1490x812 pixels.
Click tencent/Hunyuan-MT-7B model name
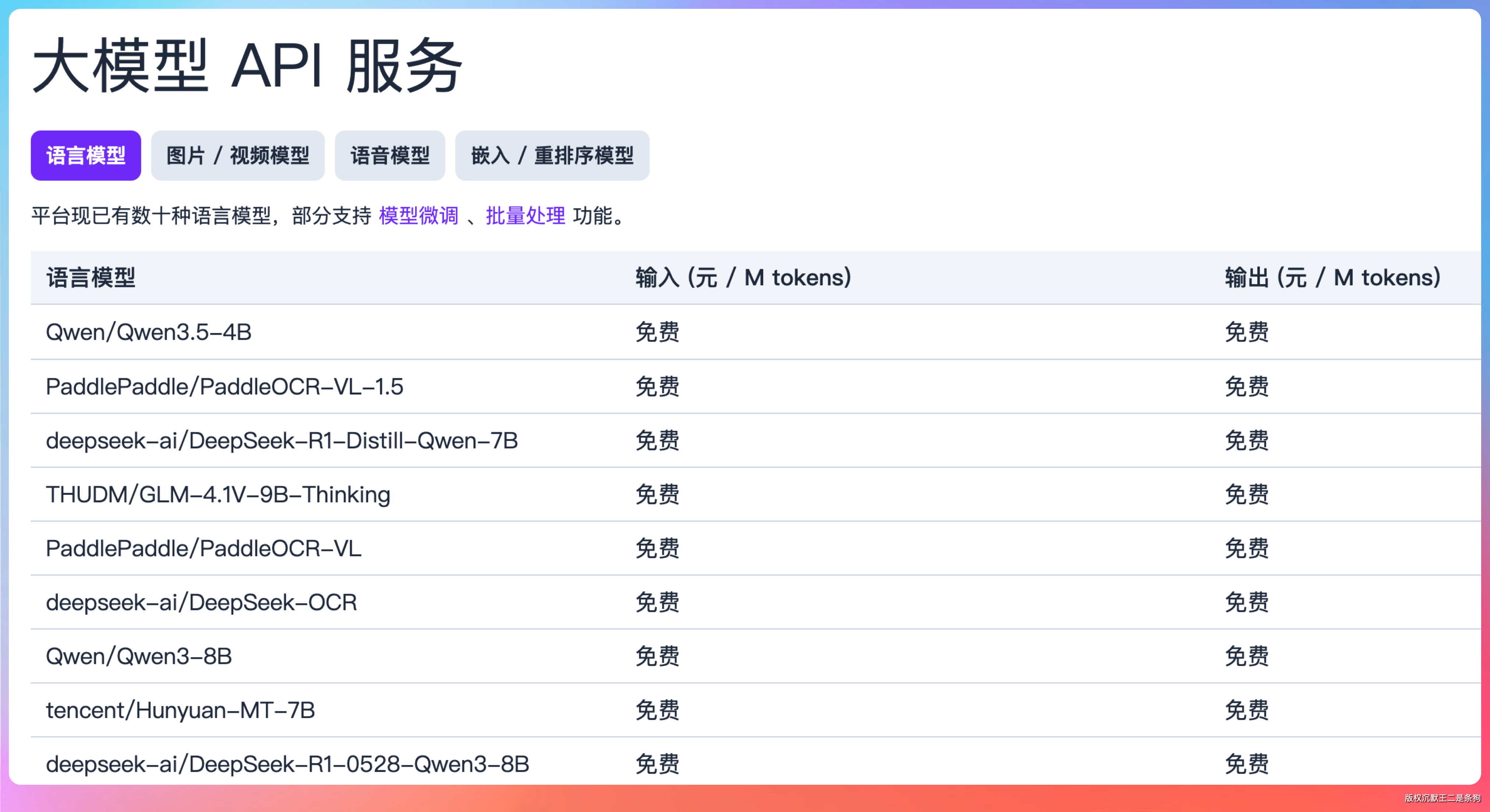click(x=180, y=710)
